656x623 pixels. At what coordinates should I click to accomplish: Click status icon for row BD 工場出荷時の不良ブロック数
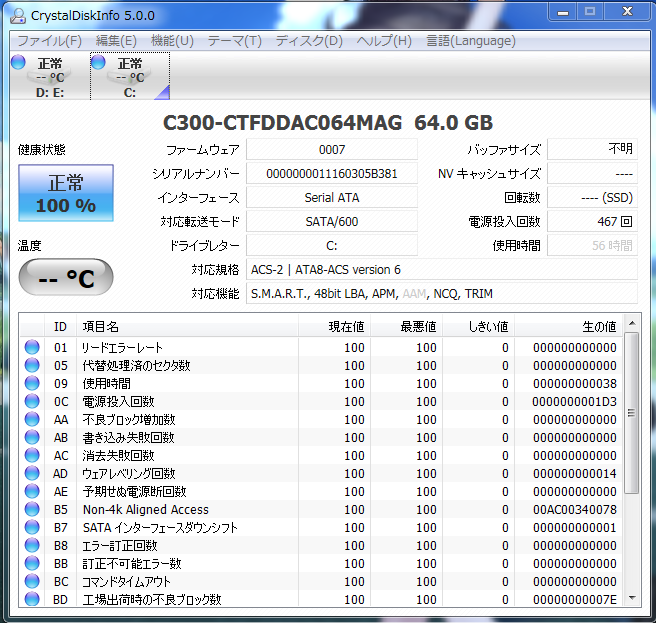coord(32,599)
